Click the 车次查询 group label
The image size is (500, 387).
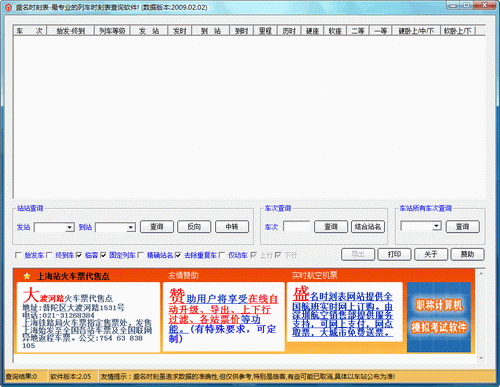(278, 208)
